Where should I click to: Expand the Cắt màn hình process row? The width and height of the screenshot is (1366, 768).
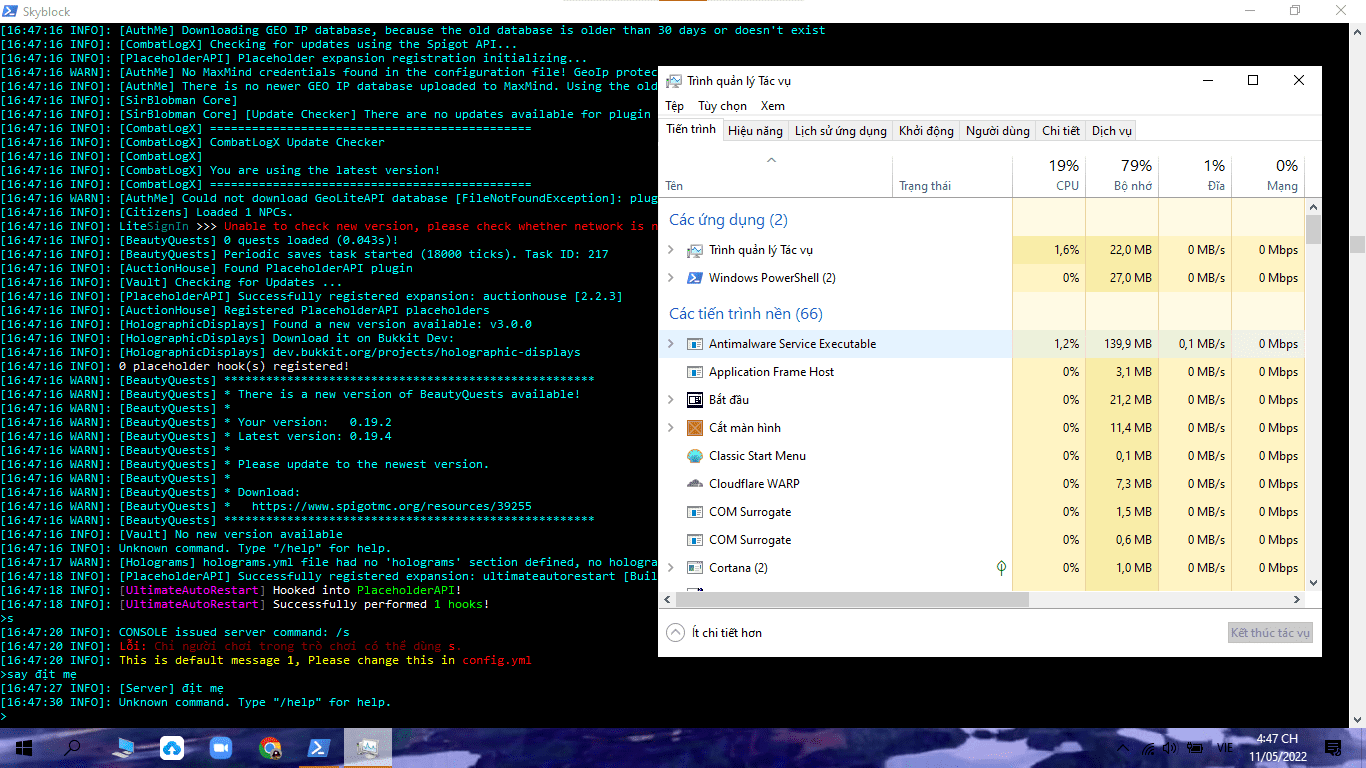[671, 428]
